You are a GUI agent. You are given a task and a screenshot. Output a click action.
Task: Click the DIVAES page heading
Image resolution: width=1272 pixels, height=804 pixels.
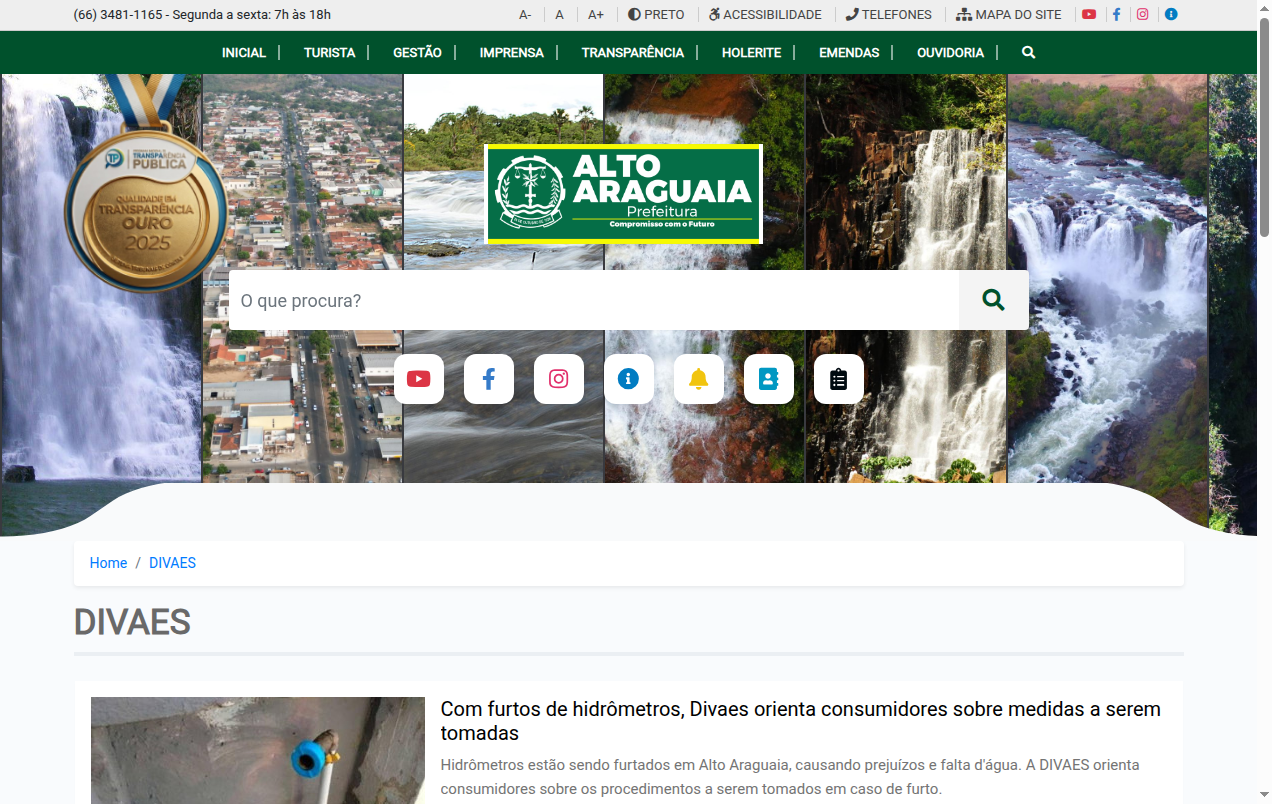pyautogui.click(x=132, y=622)
